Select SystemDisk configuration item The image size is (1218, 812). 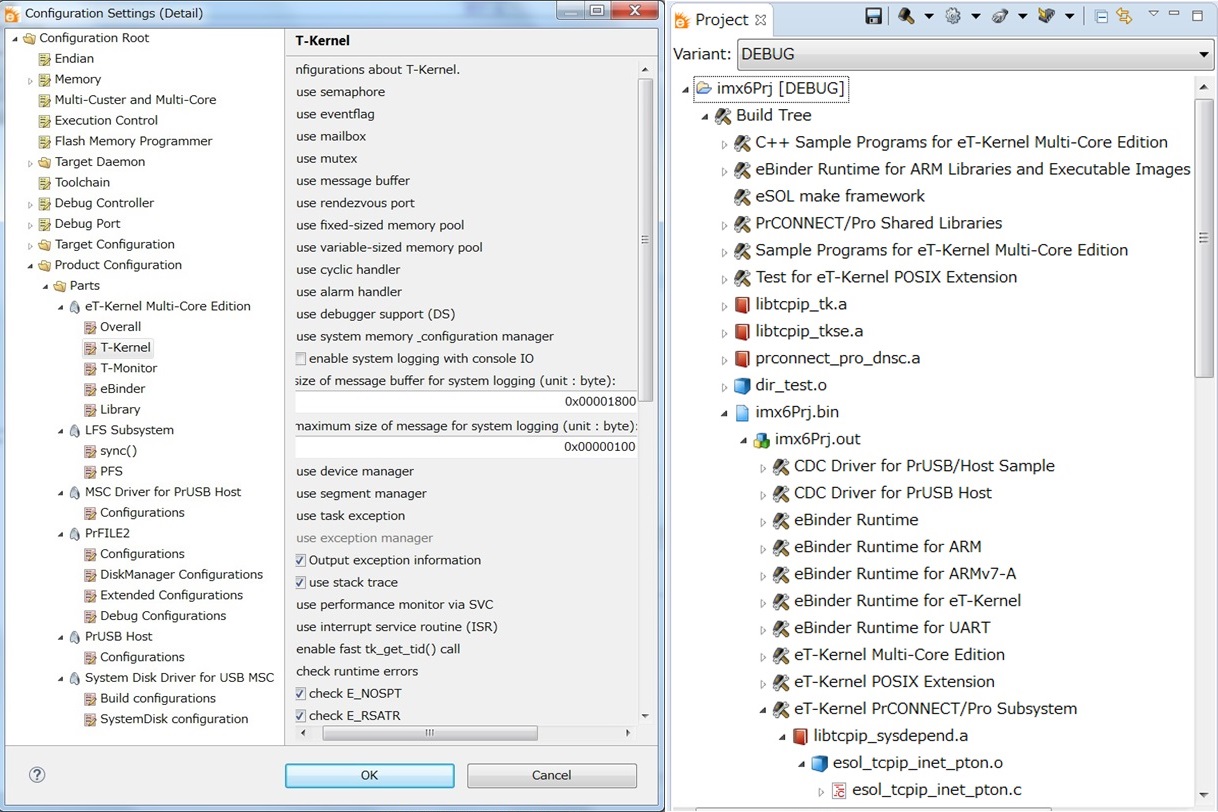pyautogui.click(x=174, y=719)
